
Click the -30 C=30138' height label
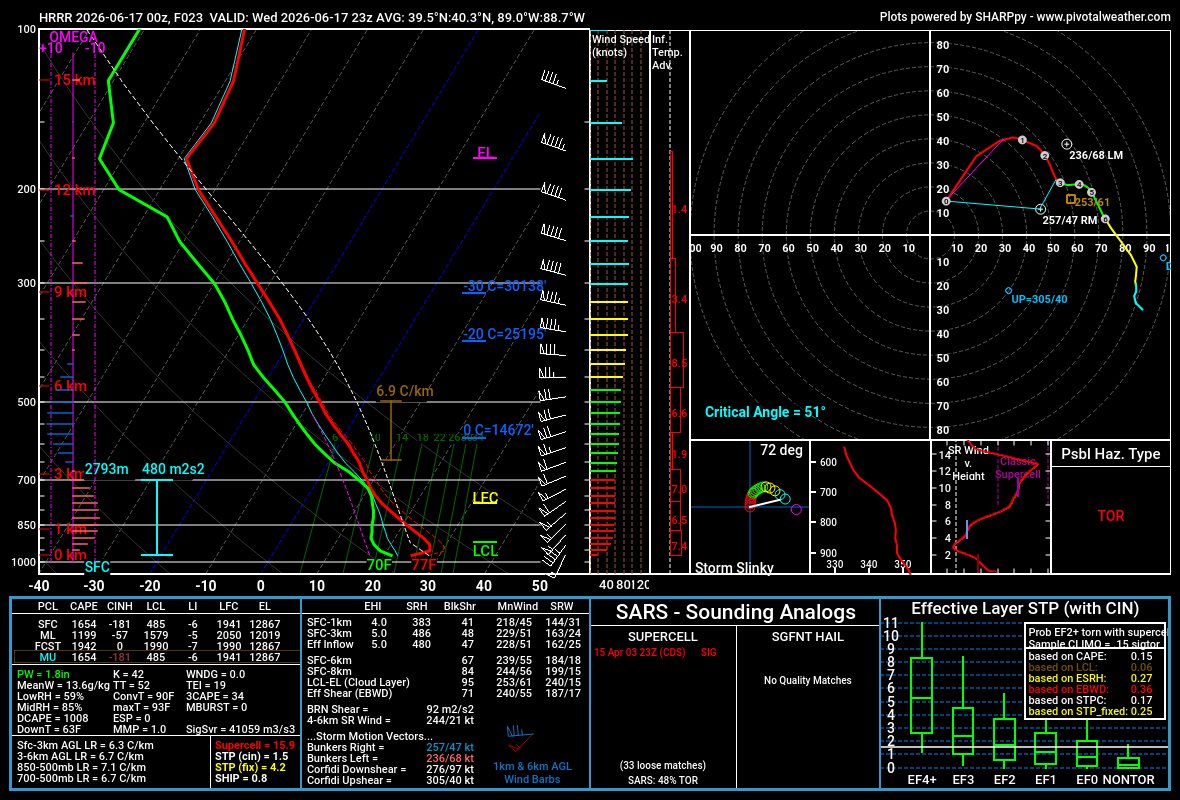pos(503,286)
